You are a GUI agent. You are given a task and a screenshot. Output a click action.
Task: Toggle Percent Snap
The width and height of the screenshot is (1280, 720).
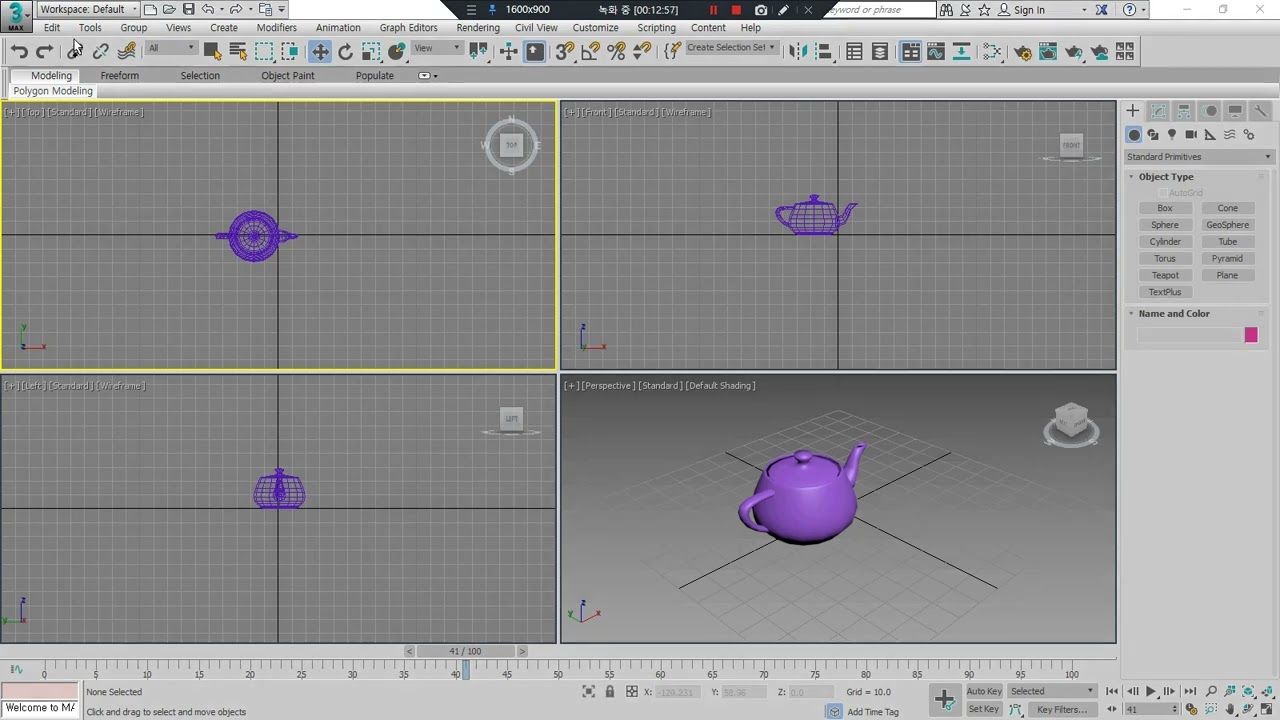(x=617, y=51)
